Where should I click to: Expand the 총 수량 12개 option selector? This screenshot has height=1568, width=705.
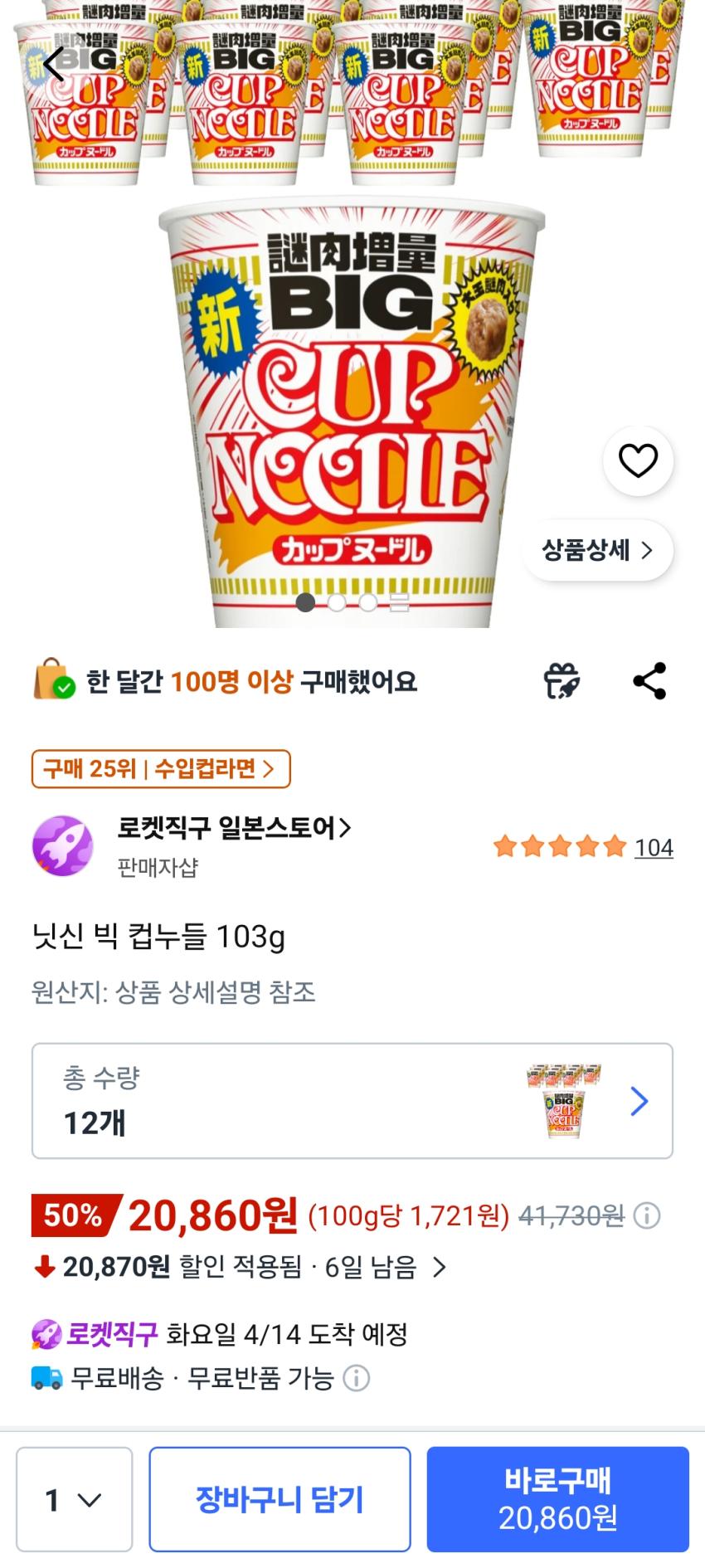pyautogui.click(x=352, y=1101)
